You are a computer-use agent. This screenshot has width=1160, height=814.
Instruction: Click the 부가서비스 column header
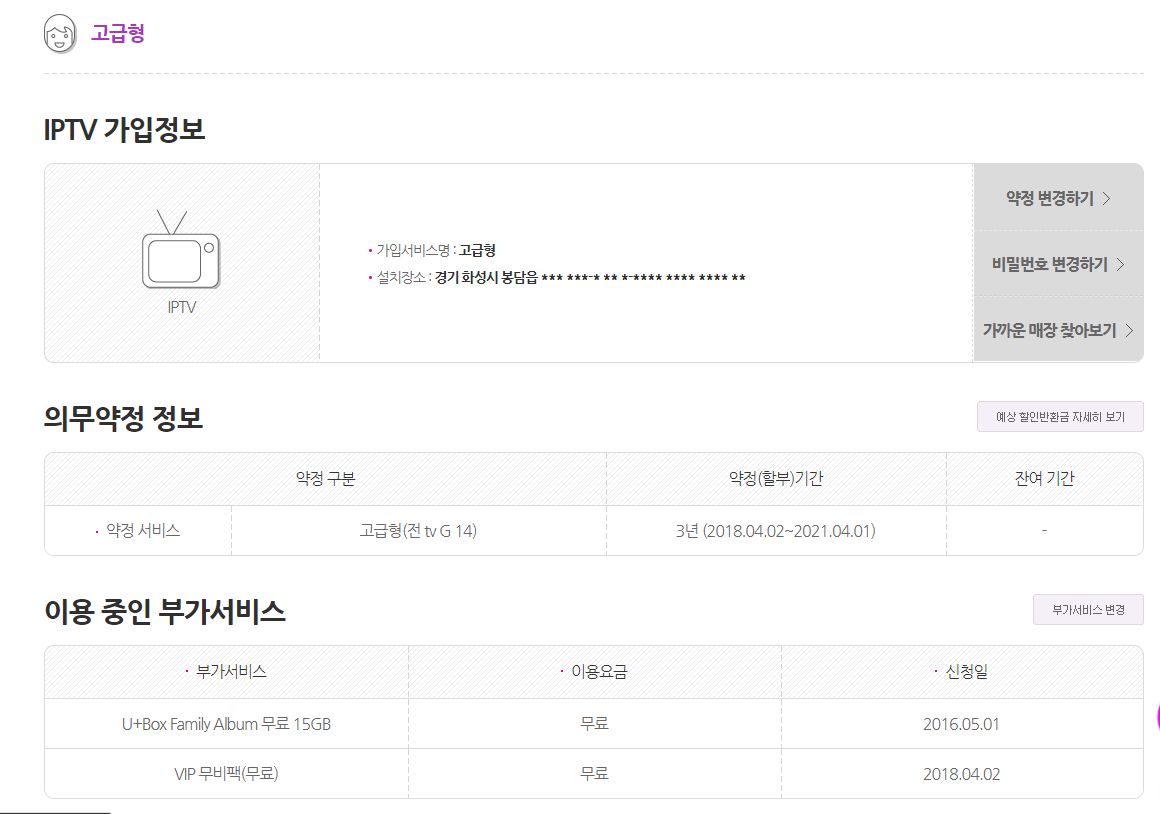231,672
